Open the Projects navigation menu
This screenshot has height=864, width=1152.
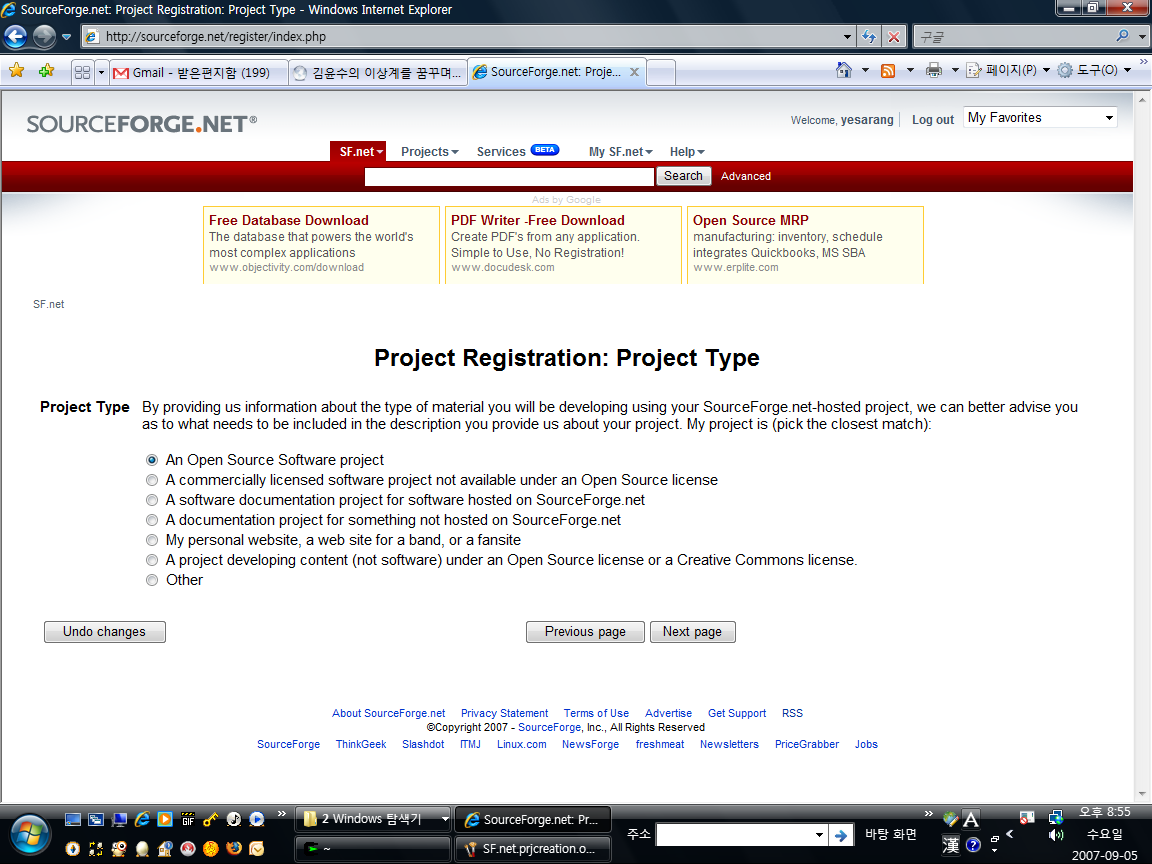pos(430,151)
